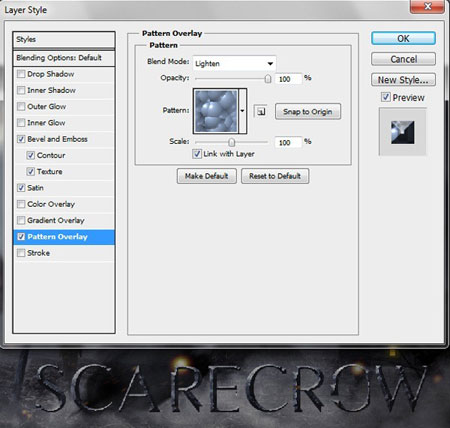Select the Color Overlay style entry
450x428 pixels.
(64, 204)
